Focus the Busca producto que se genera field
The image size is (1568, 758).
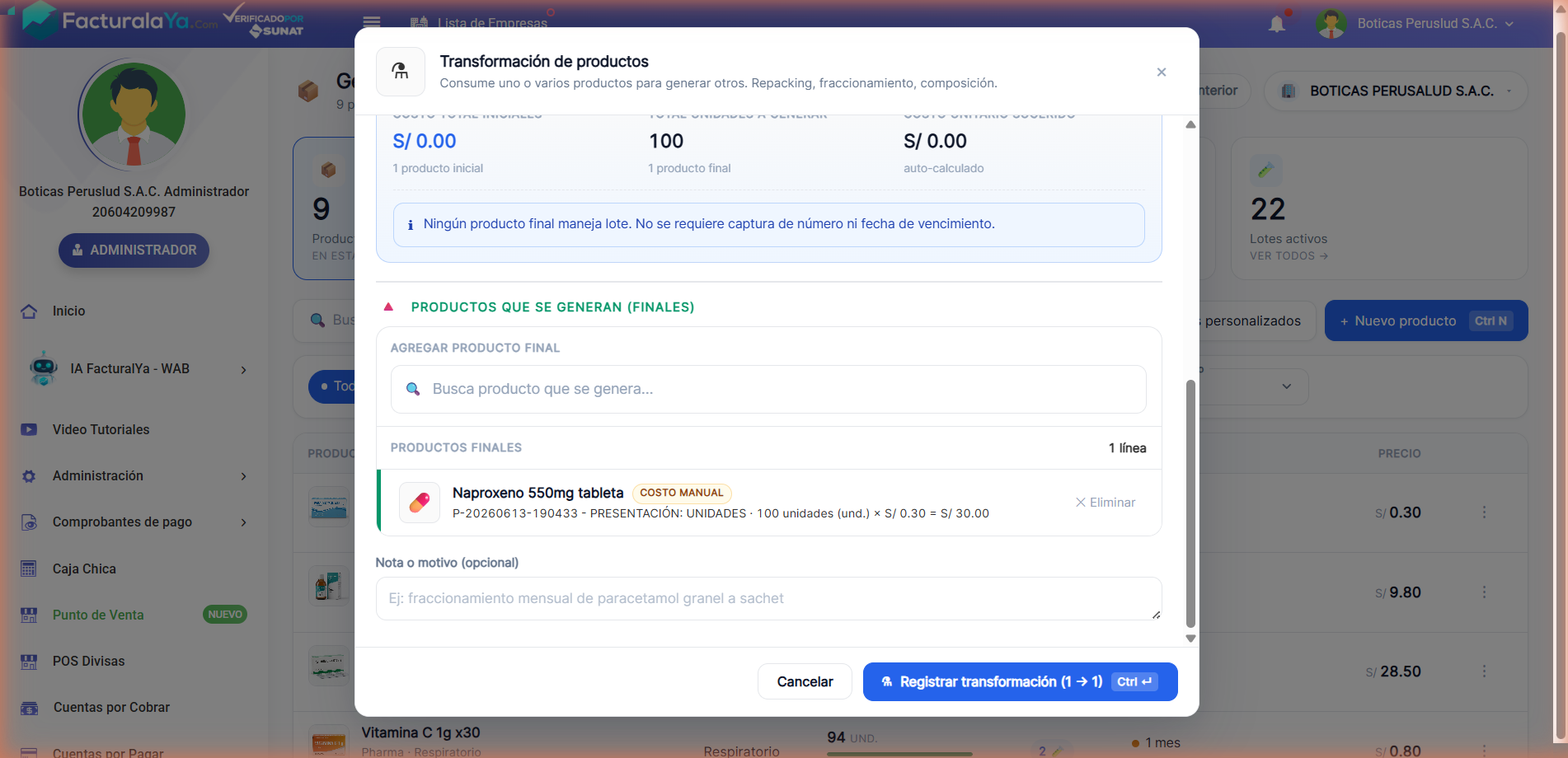[x=768, y=389]
